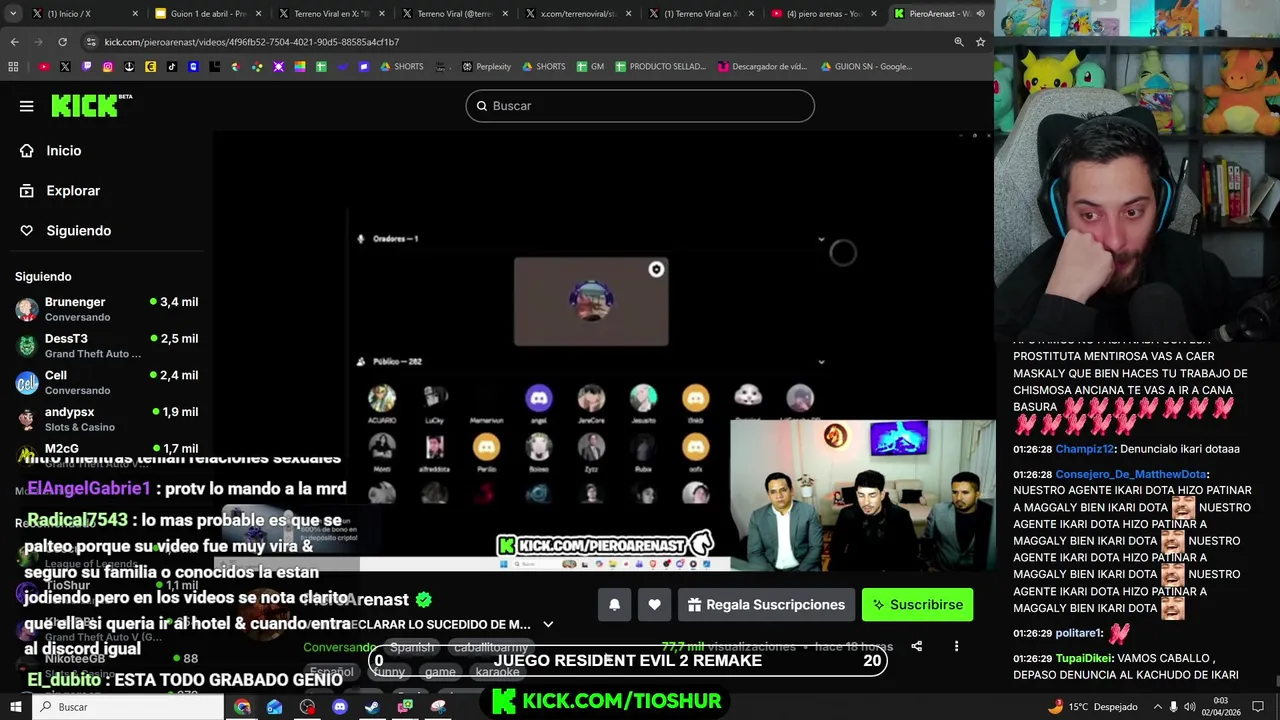
Task: Click the zoom magnifier icon in the address bar
Action: [958, 42]
